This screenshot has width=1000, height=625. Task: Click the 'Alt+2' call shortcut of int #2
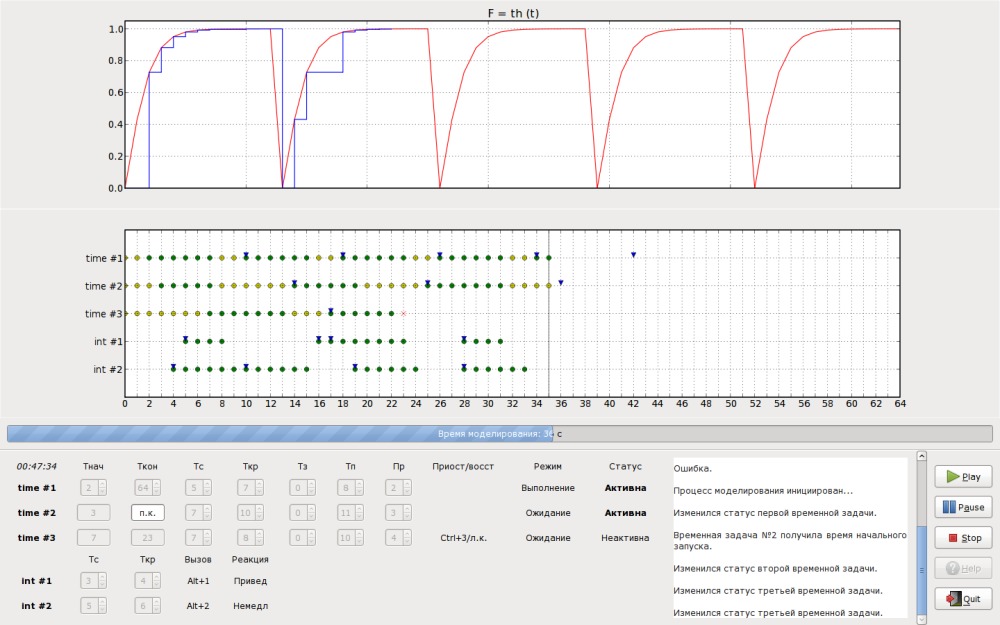tap(198, 606)
